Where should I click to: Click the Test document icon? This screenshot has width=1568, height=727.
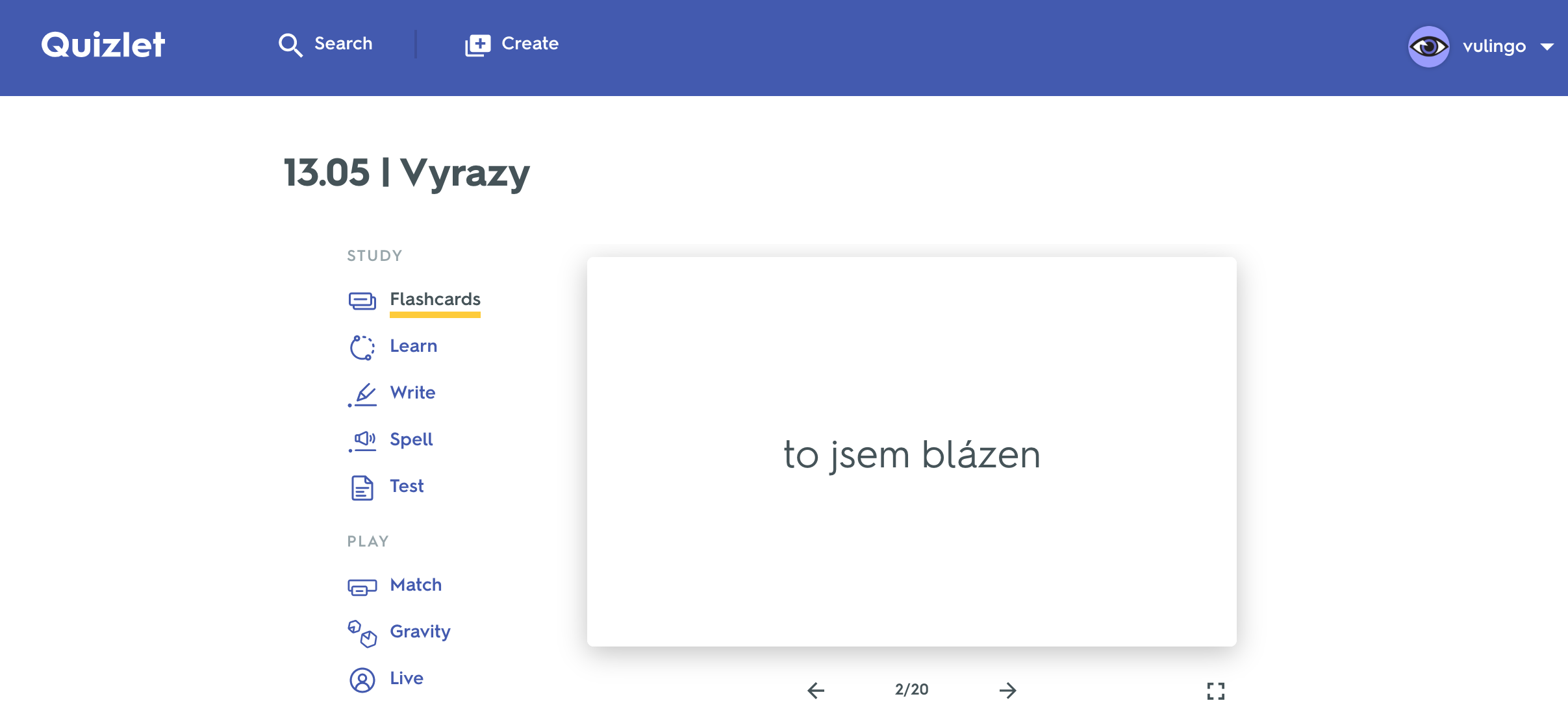(362, 488)
